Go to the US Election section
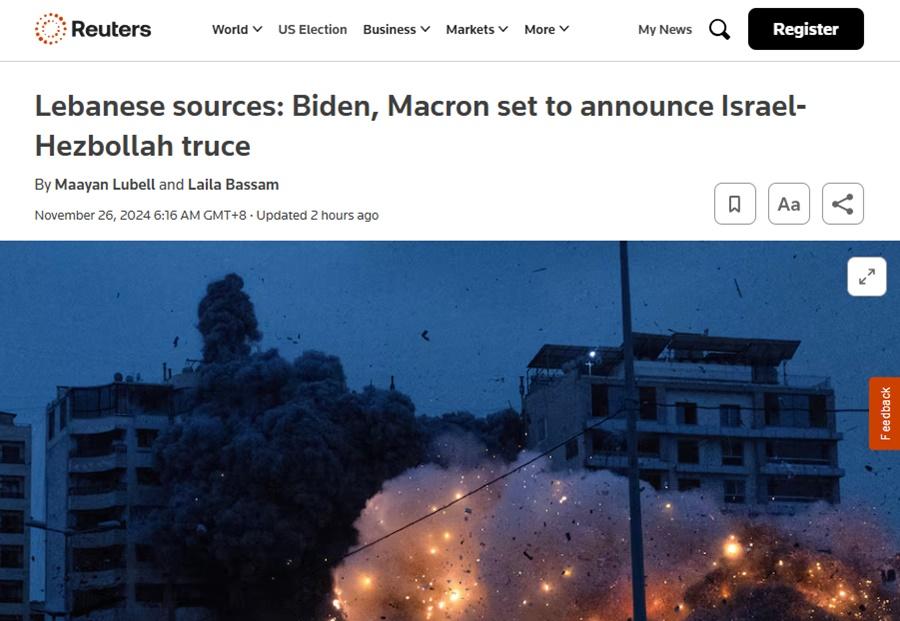The height and width of the screenshot is (621, 900). click(x=312, y=29)
